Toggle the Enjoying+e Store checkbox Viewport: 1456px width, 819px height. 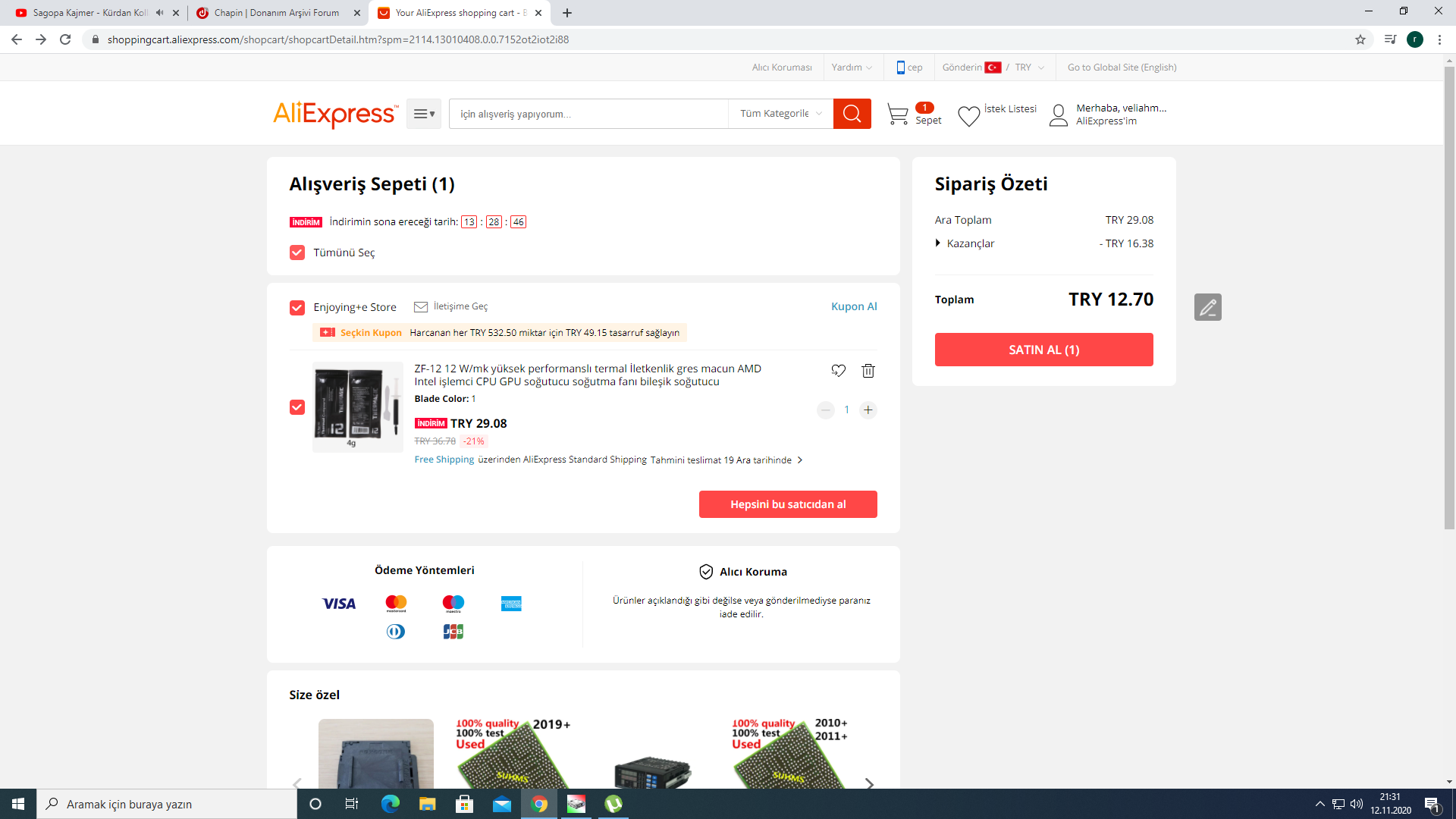tap(297, 308)
